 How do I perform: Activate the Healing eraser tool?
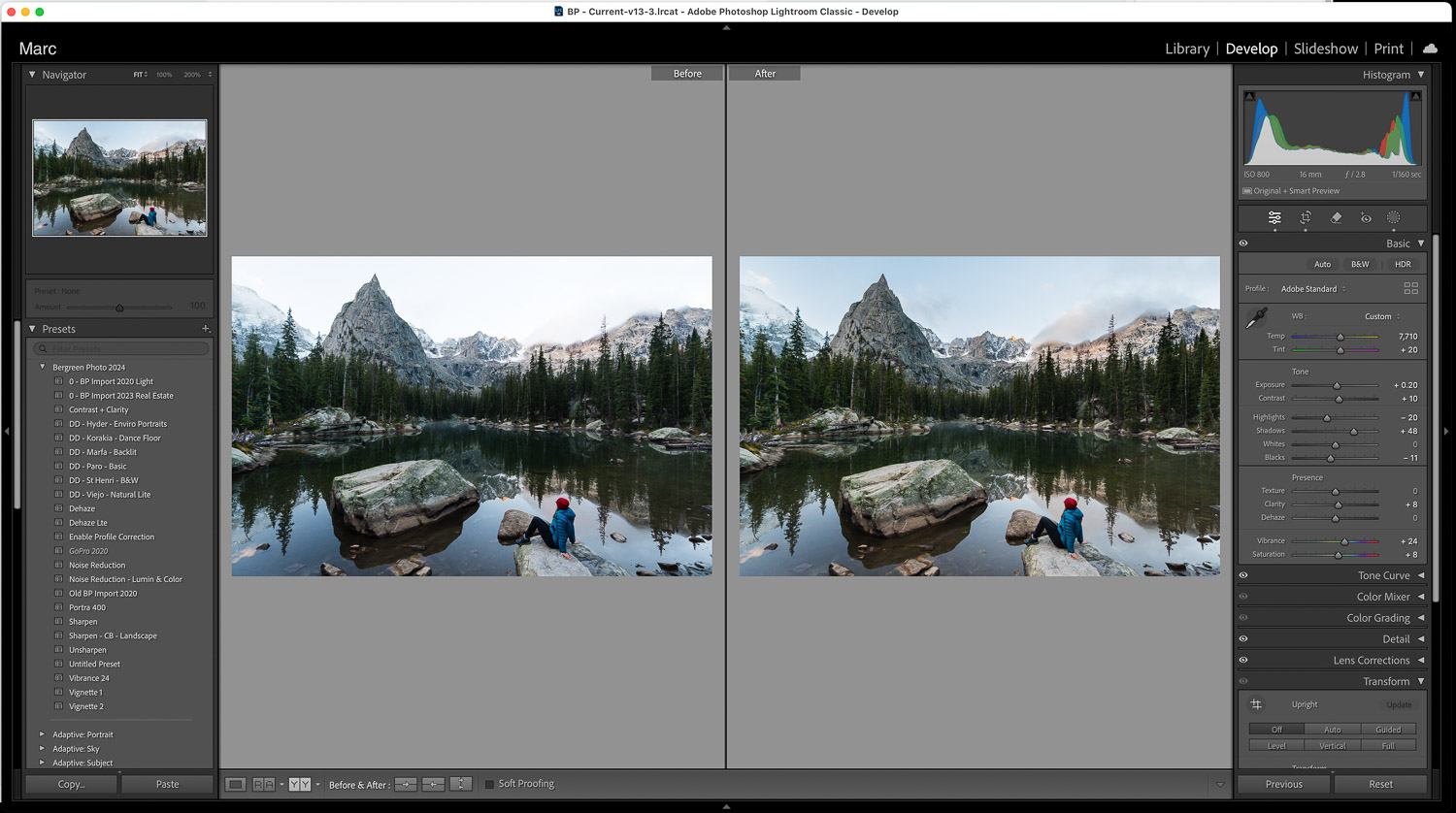1336,218
